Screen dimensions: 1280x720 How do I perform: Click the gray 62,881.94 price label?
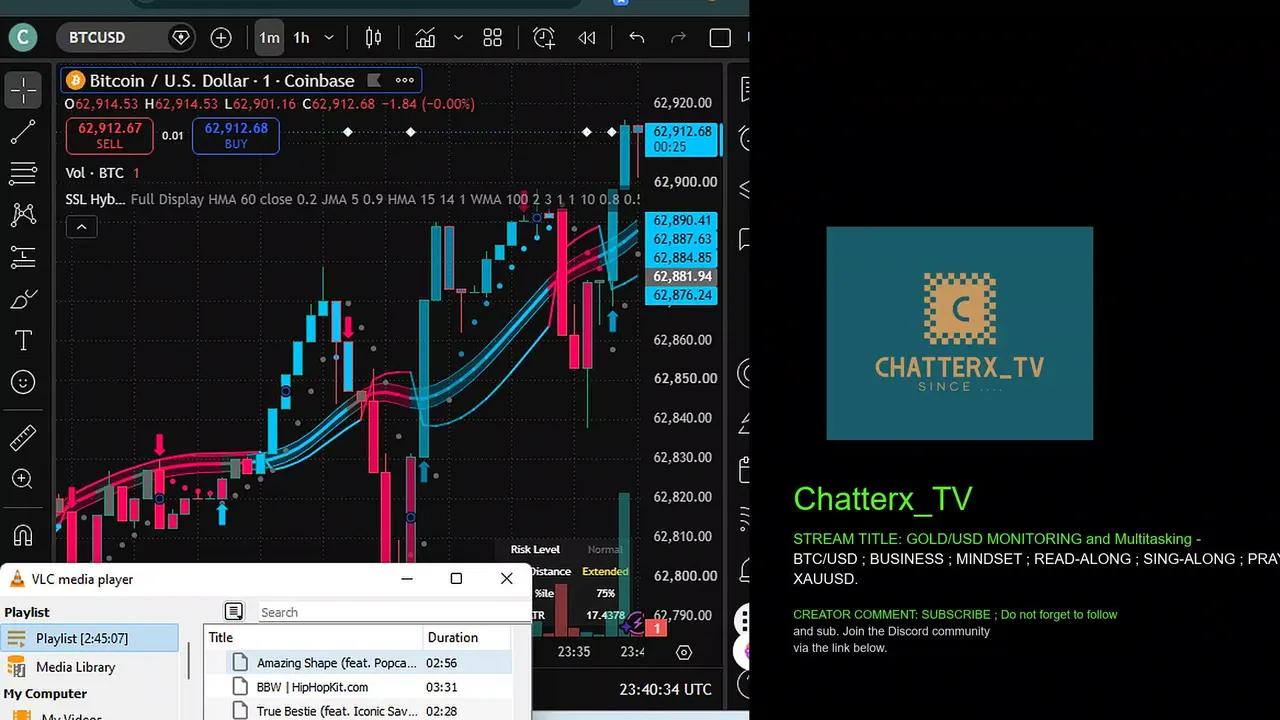point(682,277)
